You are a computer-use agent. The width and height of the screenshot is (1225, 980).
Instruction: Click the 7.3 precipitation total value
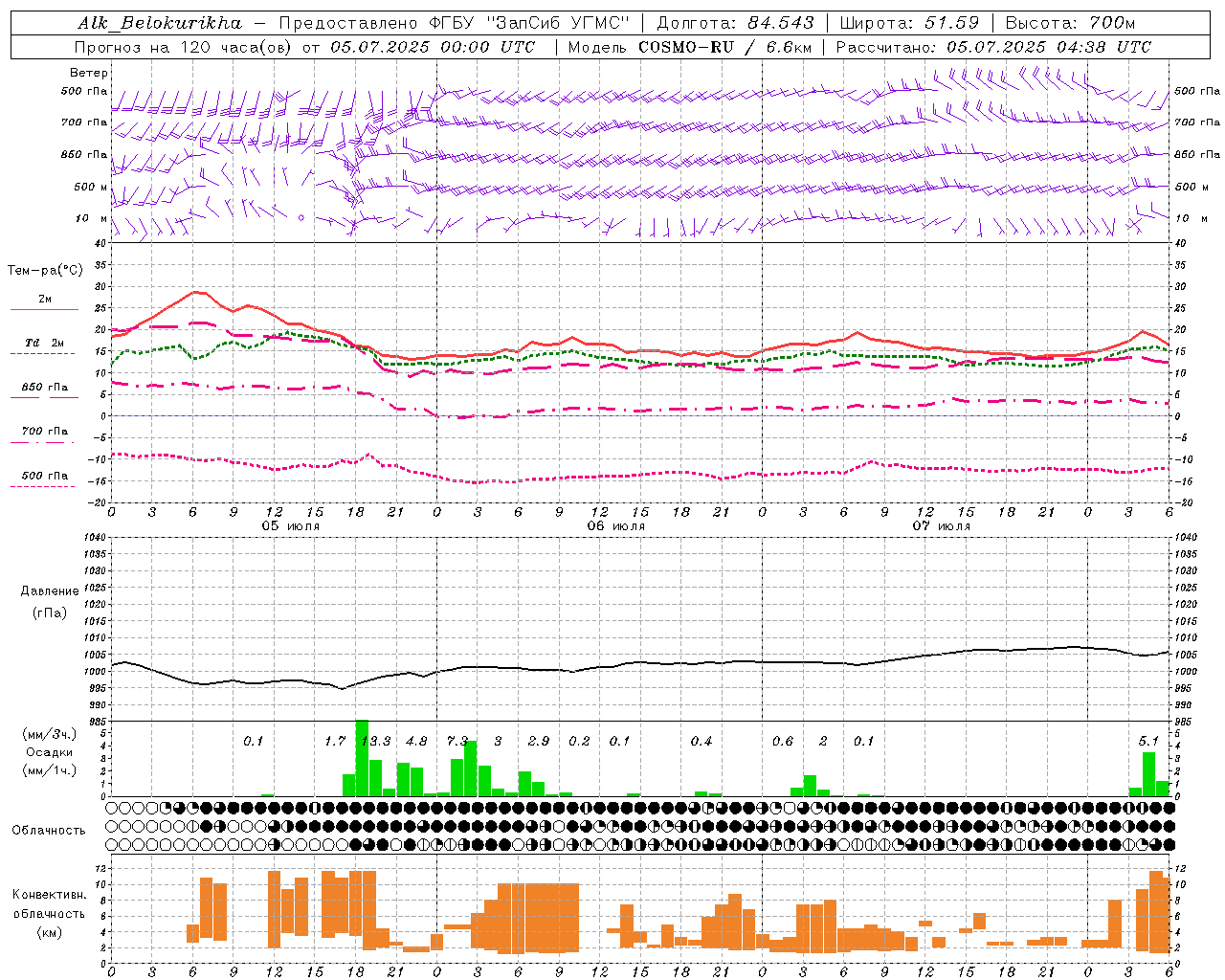click(457, 741)
